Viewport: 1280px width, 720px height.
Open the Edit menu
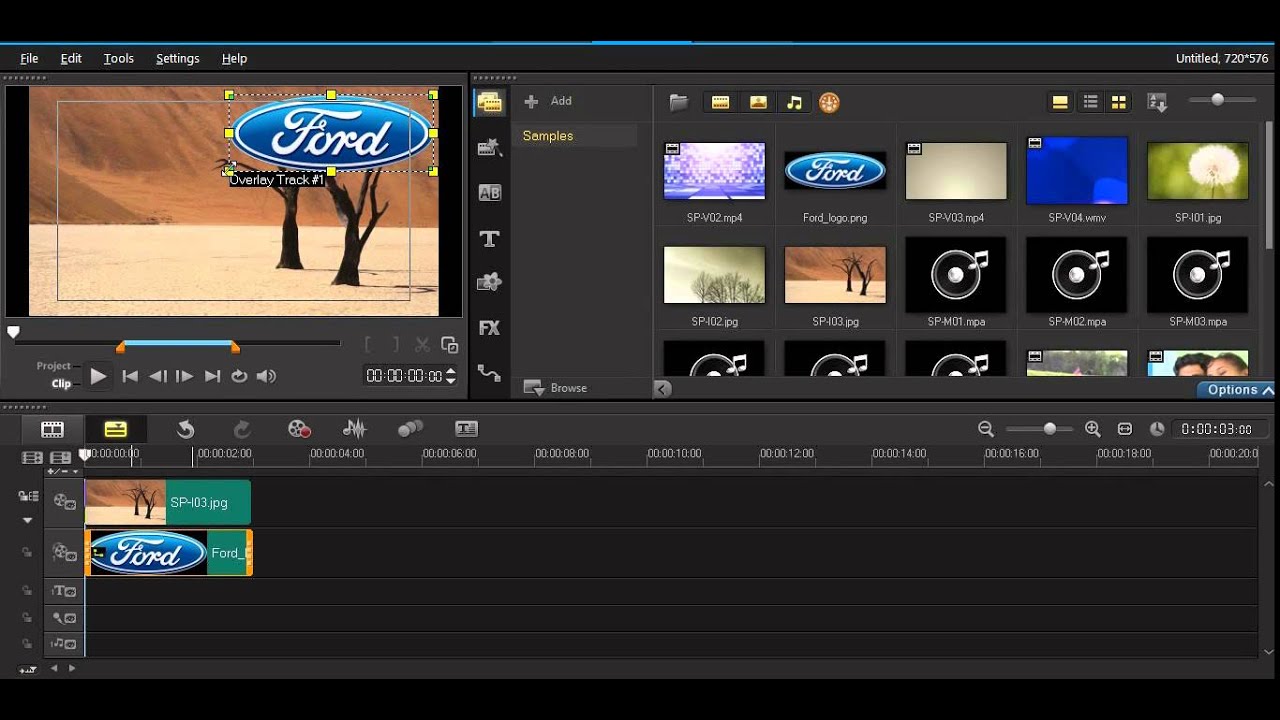coord(71,58)
